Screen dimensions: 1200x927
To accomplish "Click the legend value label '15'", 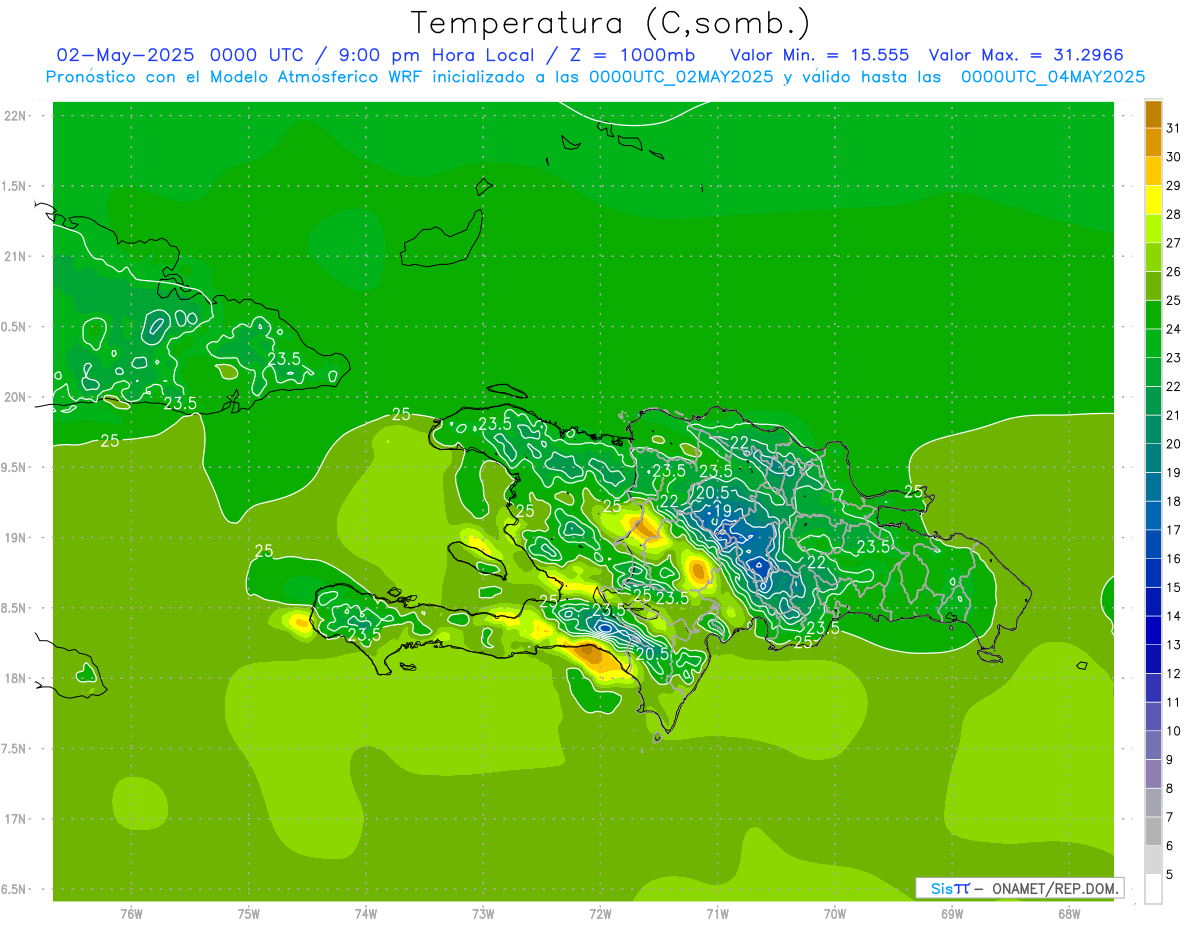I will (1173, 587).
